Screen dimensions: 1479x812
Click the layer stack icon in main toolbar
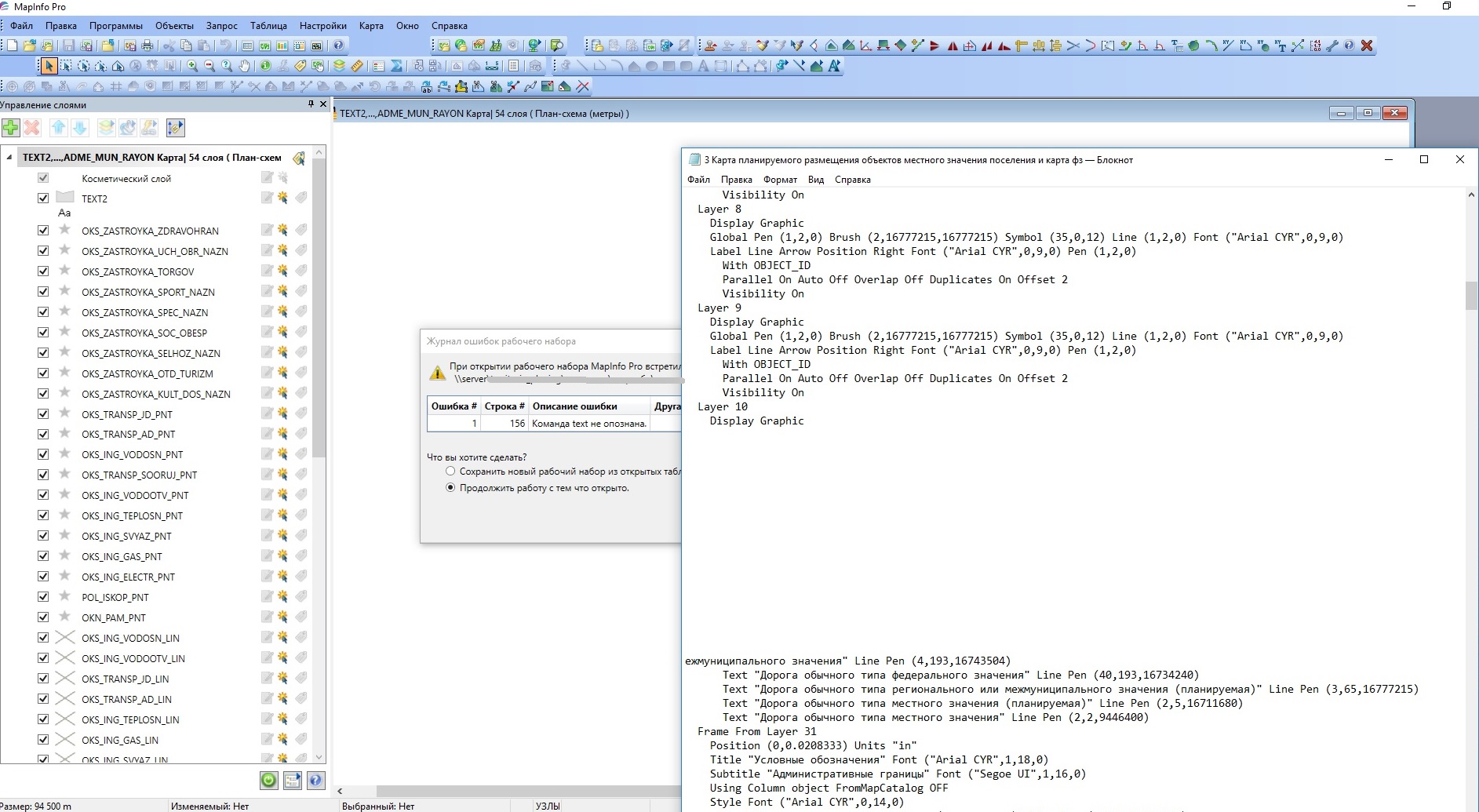[339, 66]
